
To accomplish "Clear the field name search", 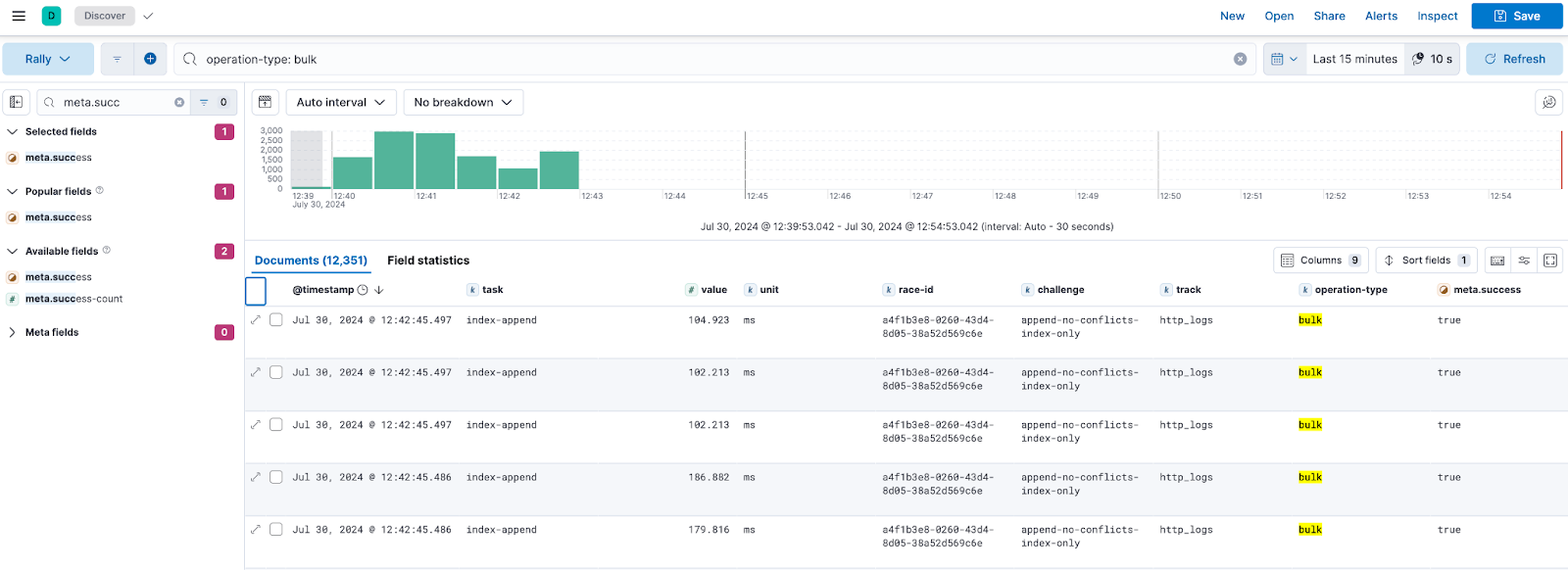I will (179, 102).
